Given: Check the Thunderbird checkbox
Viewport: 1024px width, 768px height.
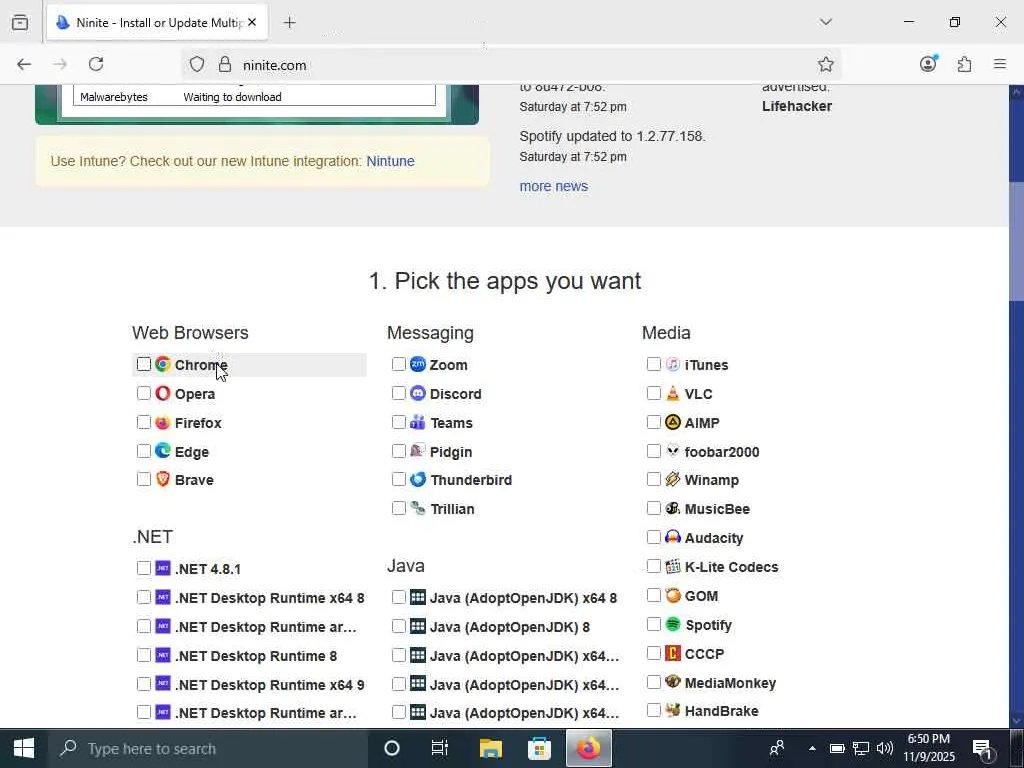Looking at the screenshot, I should 398,479.
